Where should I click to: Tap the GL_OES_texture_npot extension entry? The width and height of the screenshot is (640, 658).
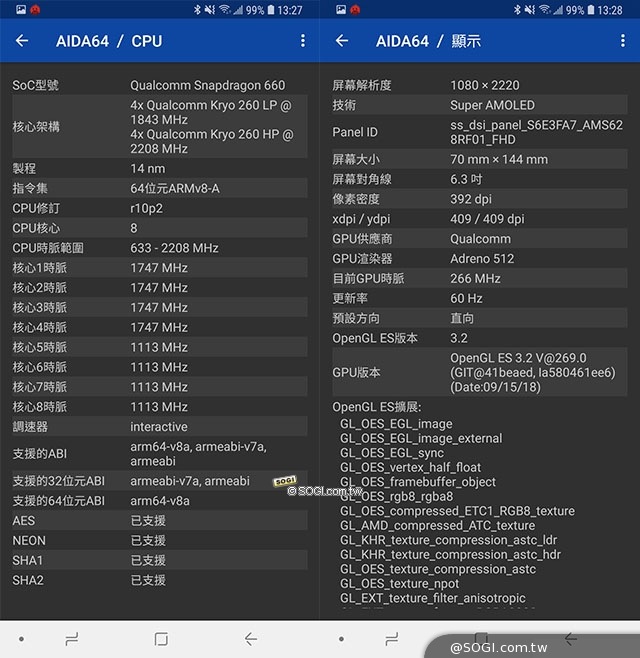[400, 584]
